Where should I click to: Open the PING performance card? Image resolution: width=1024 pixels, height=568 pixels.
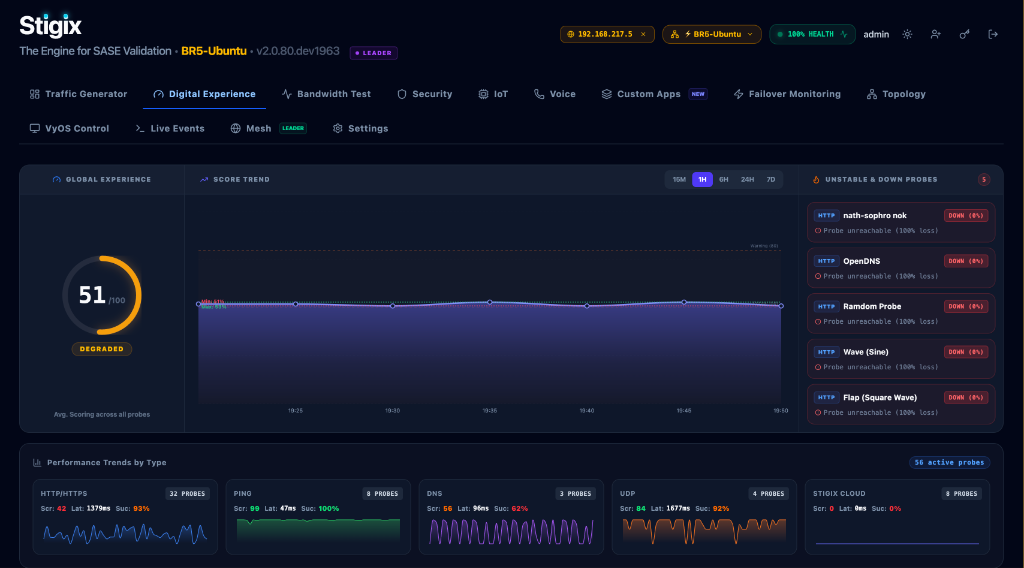(x=318, y=517)
